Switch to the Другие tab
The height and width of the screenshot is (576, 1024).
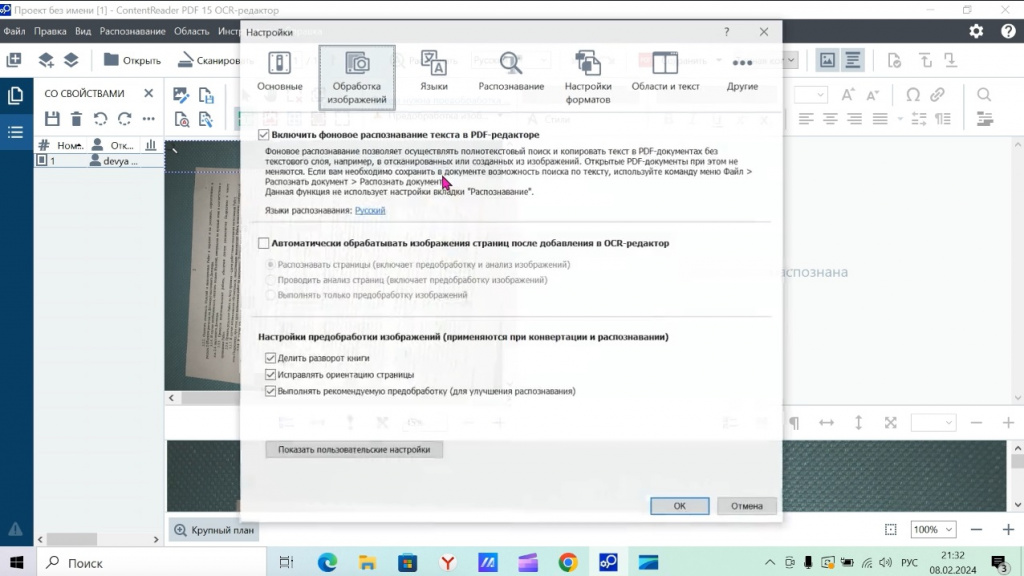742,72
